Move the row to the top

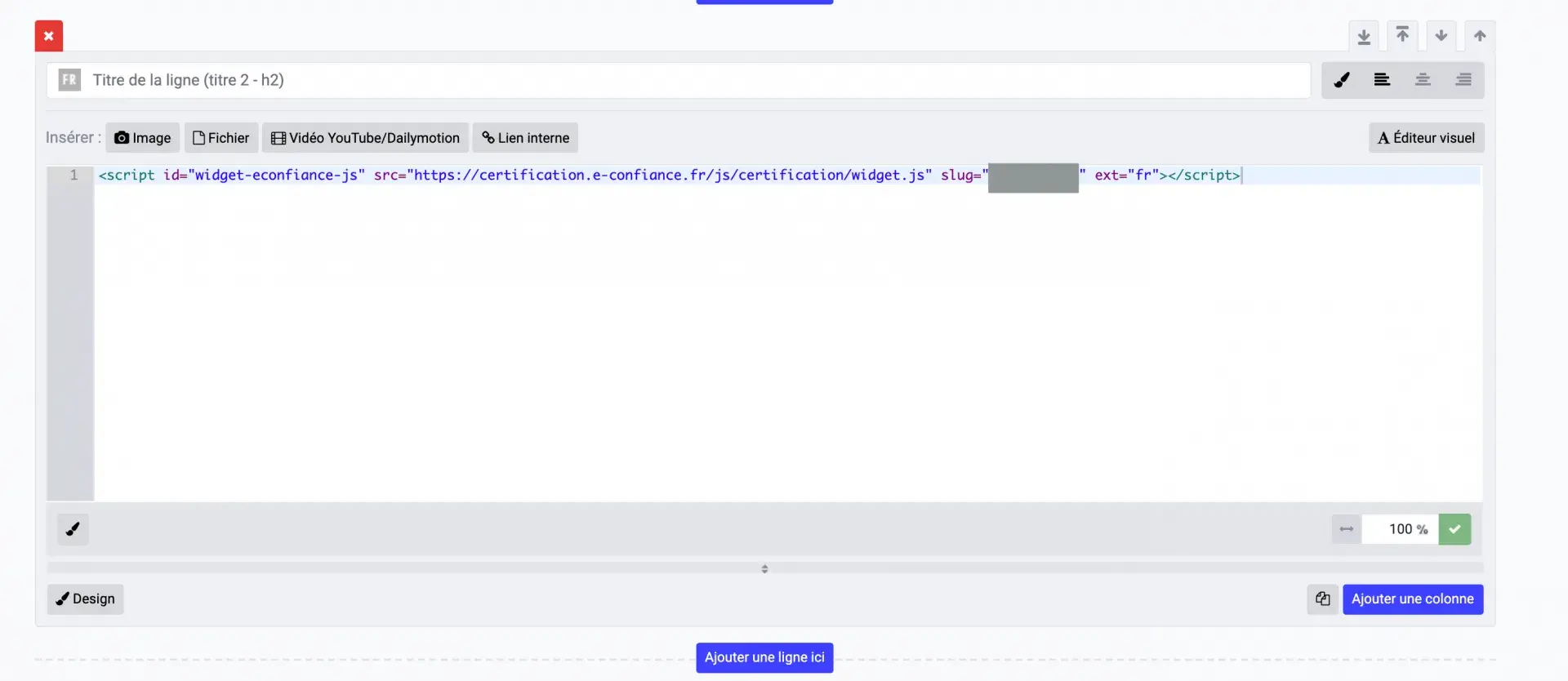[x=1402, y=36]
